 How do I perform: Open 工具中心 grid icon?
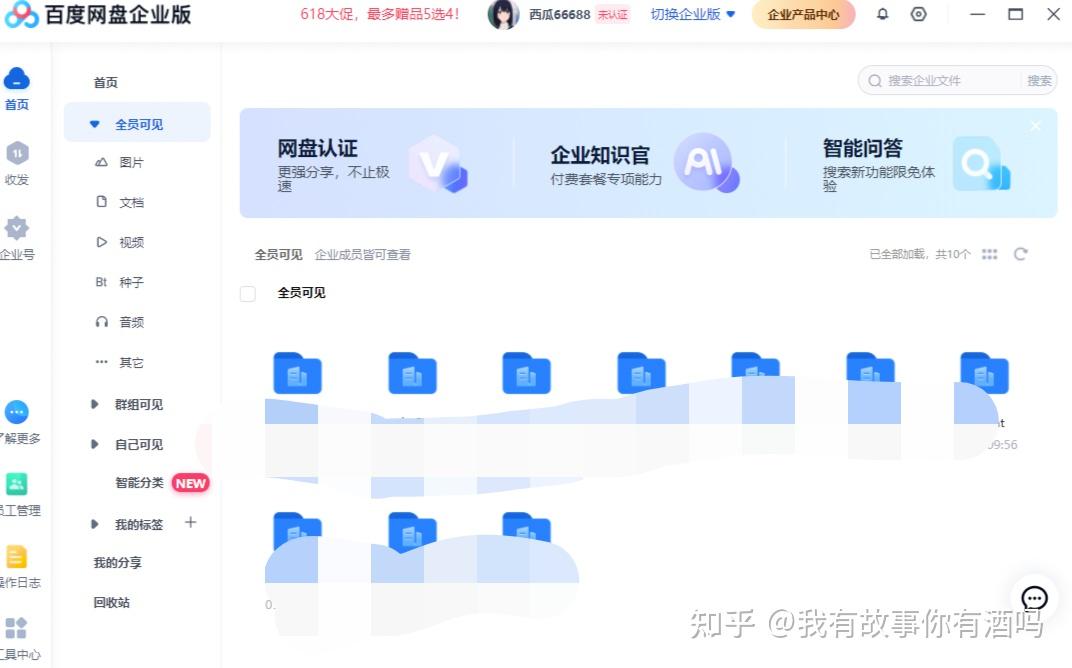click(16, 628)
